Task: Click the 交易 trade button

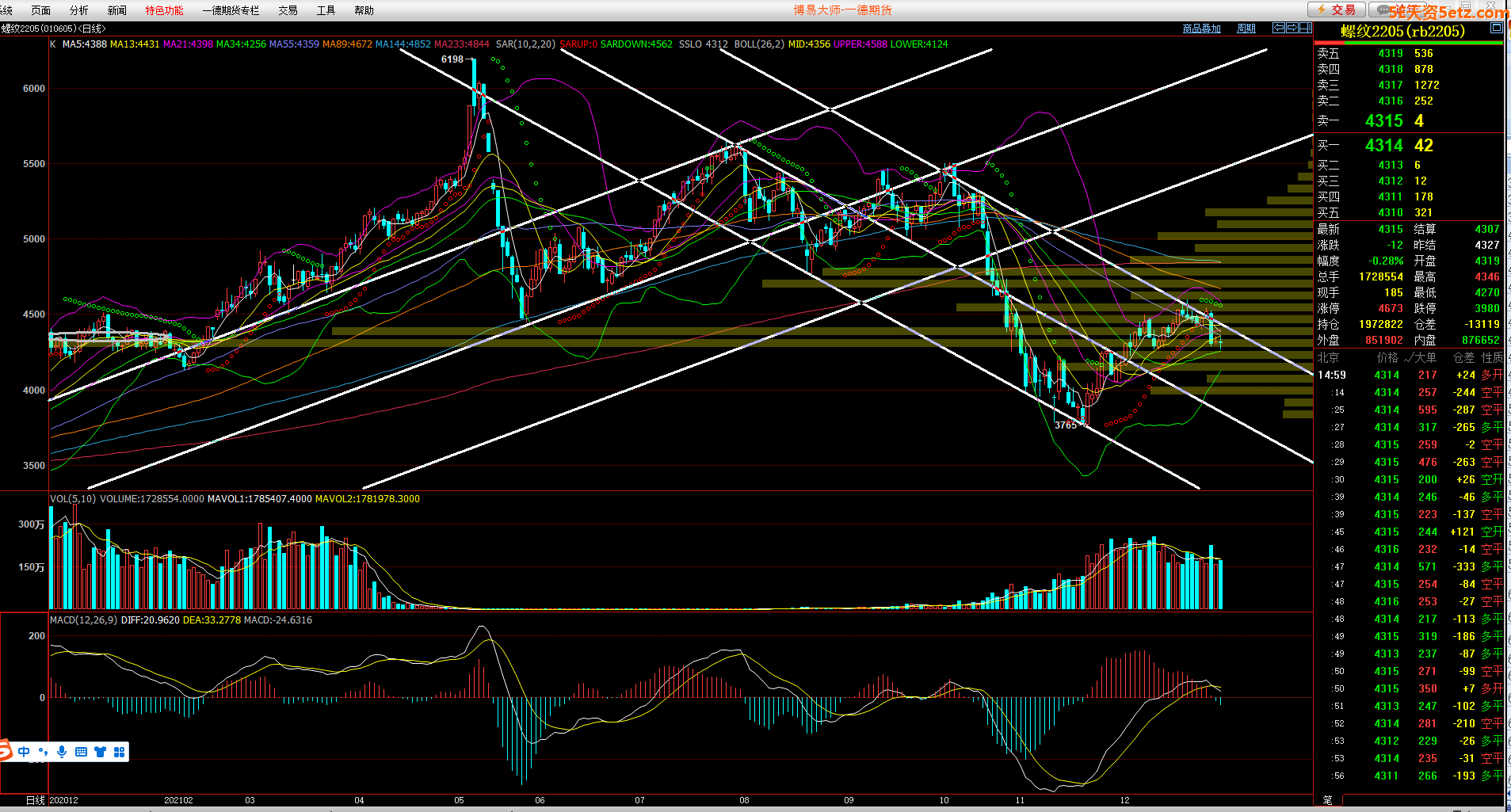Action: [1337, 10]
